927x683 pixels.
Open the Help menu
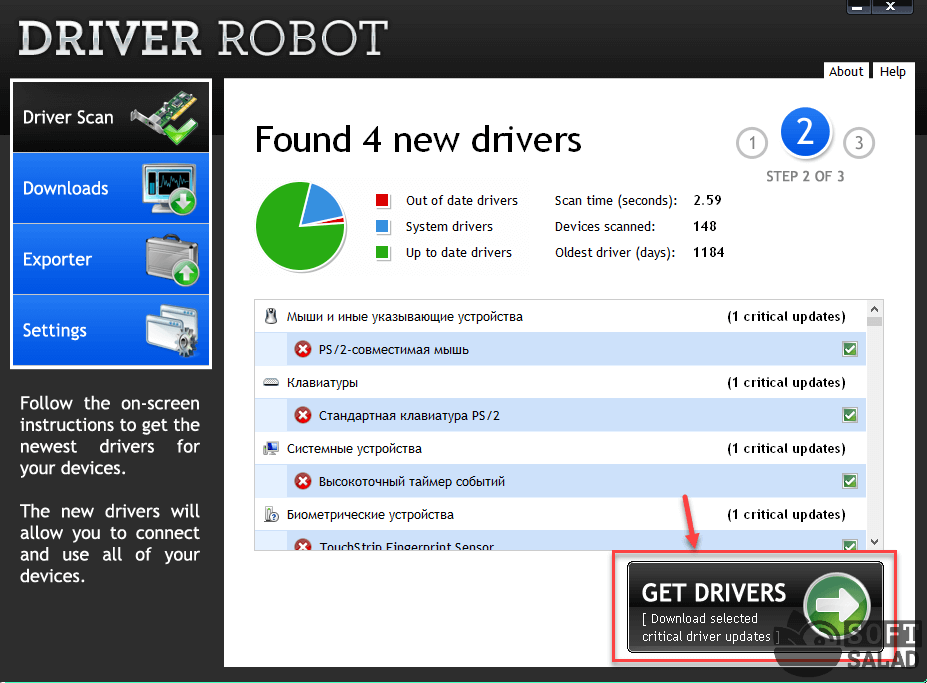click(892, 71)
